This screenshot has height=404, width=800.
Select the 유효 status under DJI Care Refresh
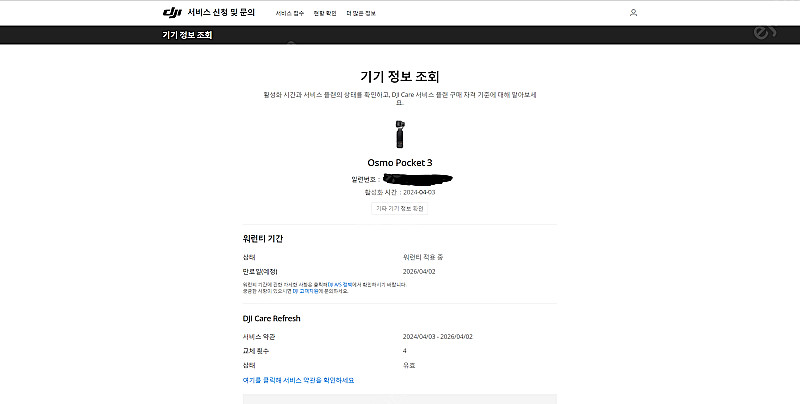tap(409, 365)
